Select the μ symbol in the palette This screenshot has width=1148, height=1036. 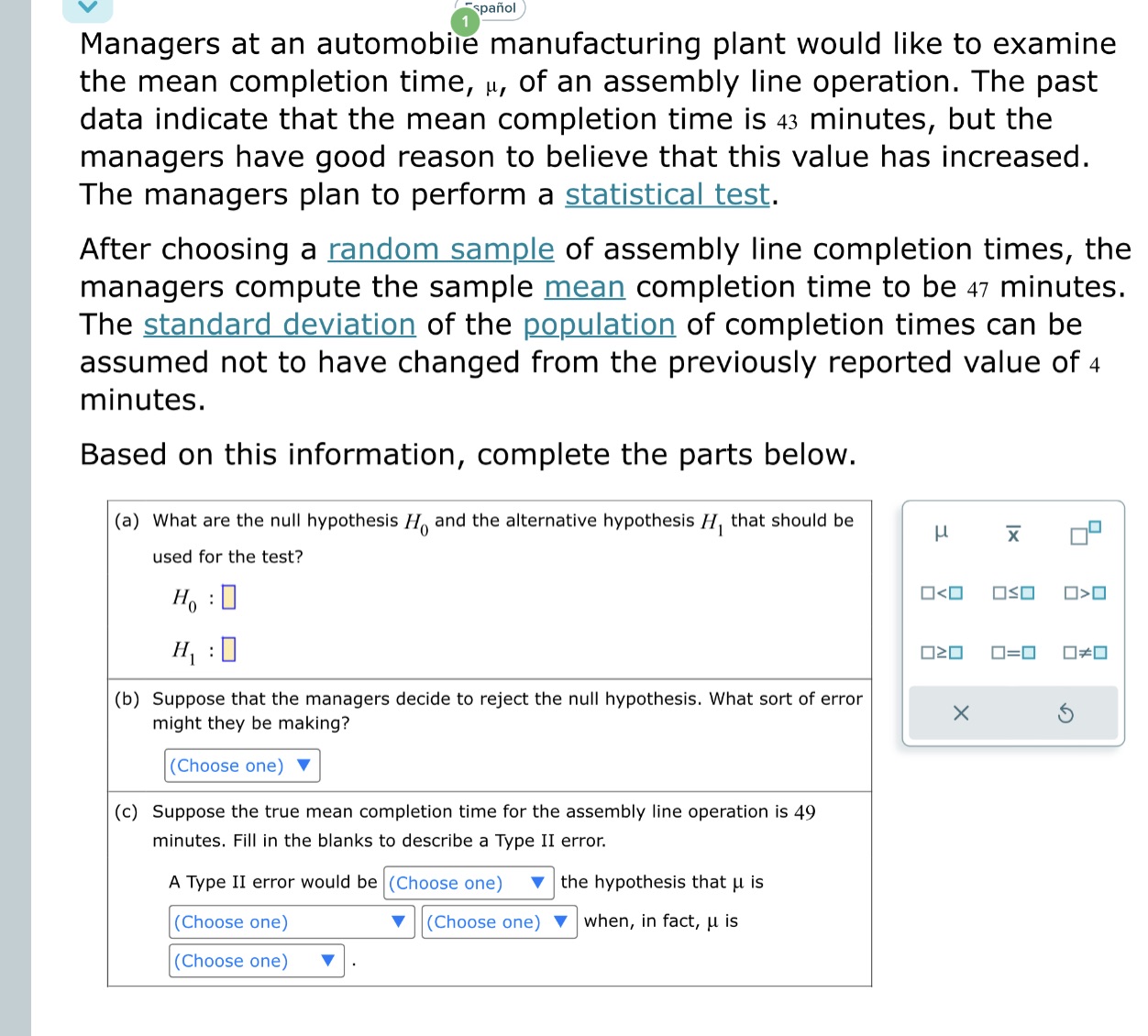(943, 534)
